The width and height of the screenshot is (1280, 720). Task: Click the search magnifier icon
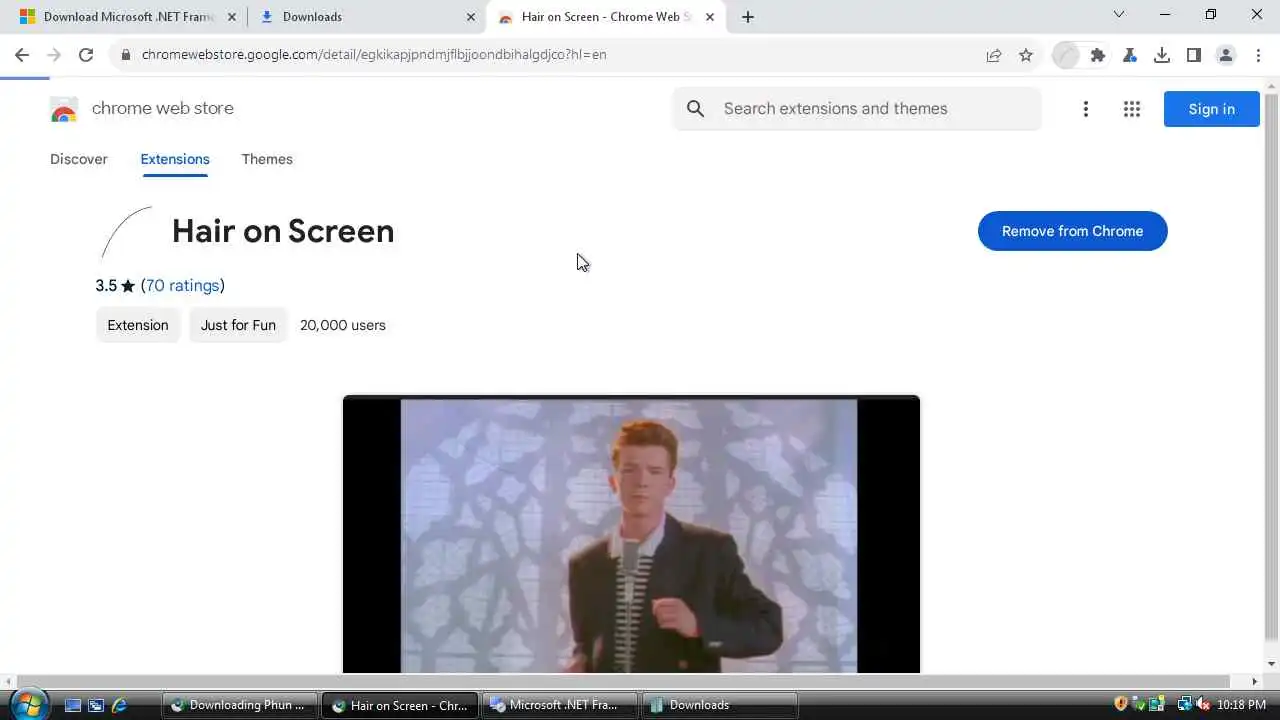point(696,109)
